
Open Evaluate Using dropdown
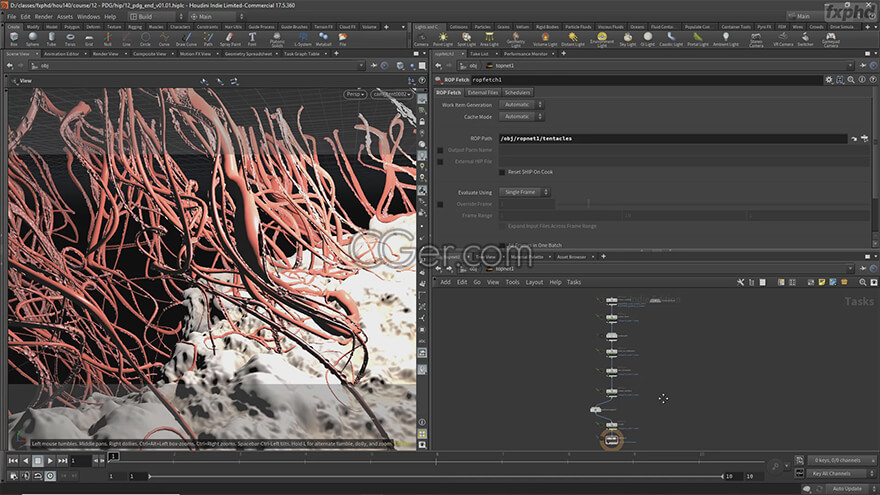(x=524, y=192)
